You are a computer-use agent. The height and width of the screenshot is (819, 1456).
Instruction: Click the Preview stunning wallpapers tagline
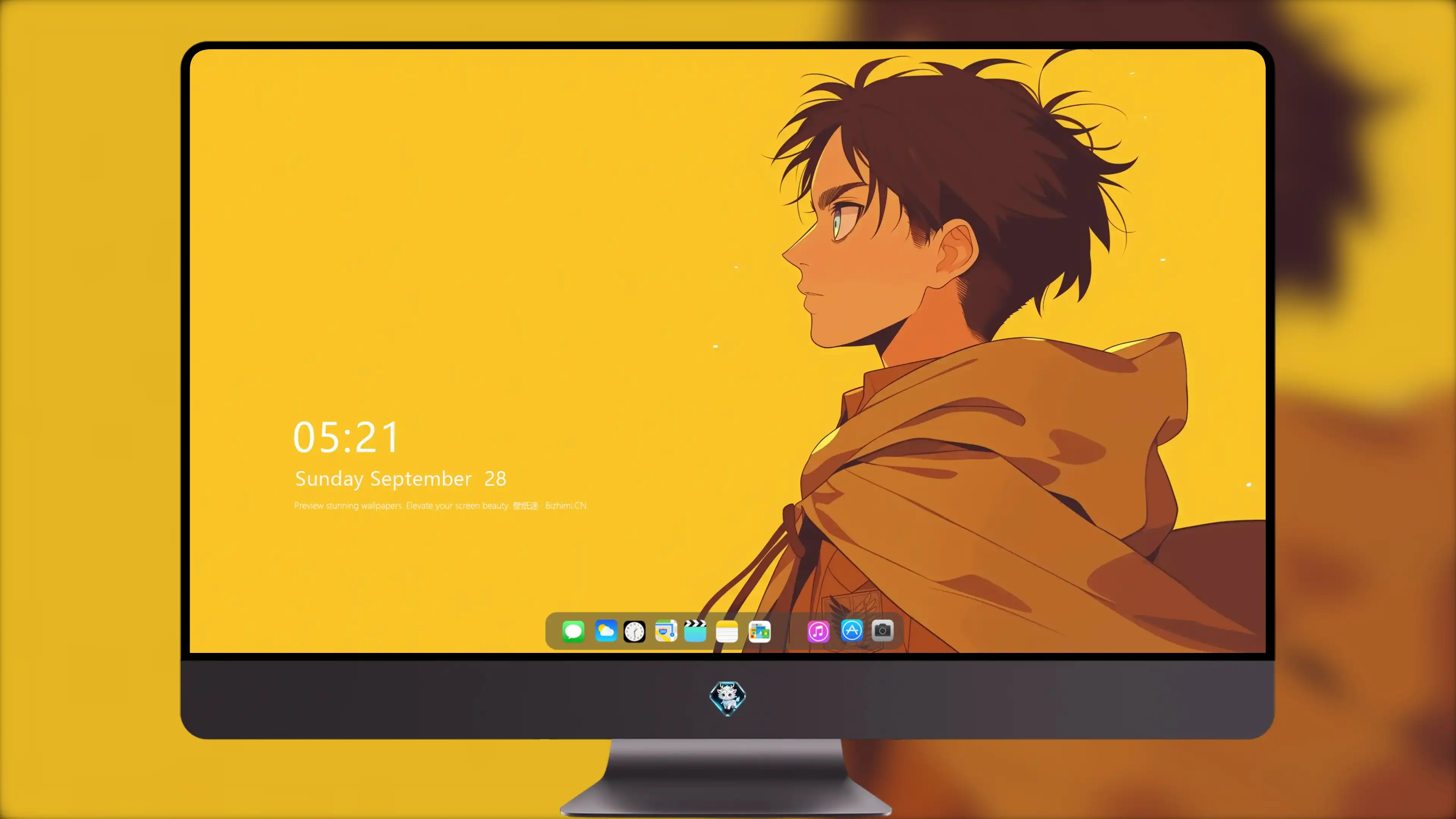[402, 505]
